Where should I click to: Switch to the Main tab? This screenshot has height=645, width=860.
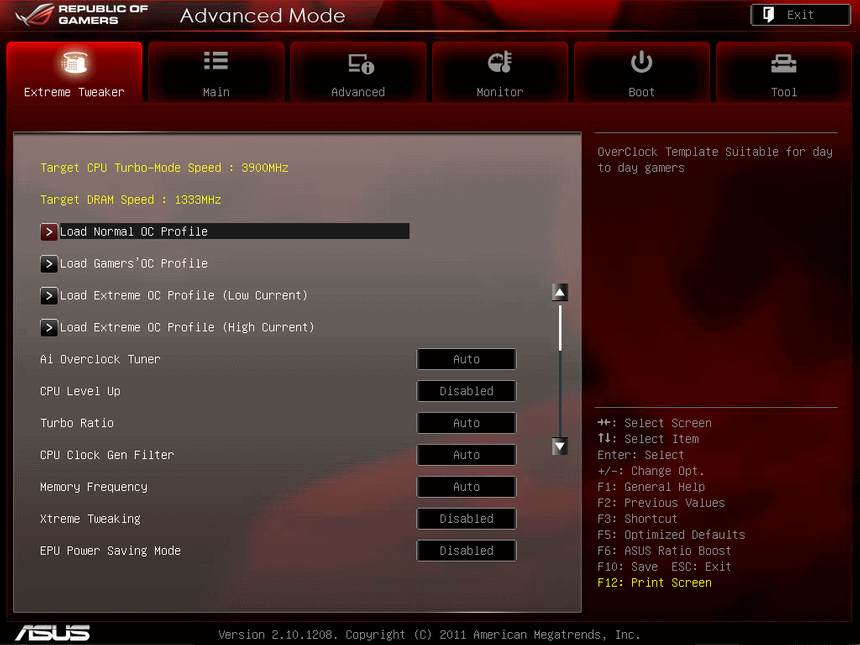point(216,72)
